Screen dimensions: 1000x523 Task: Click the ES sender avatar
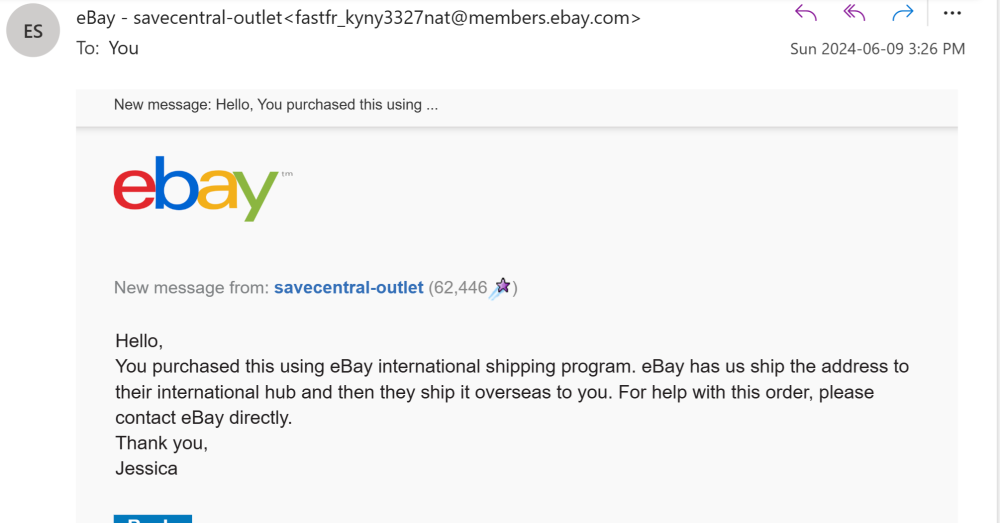tap(33, 31)
